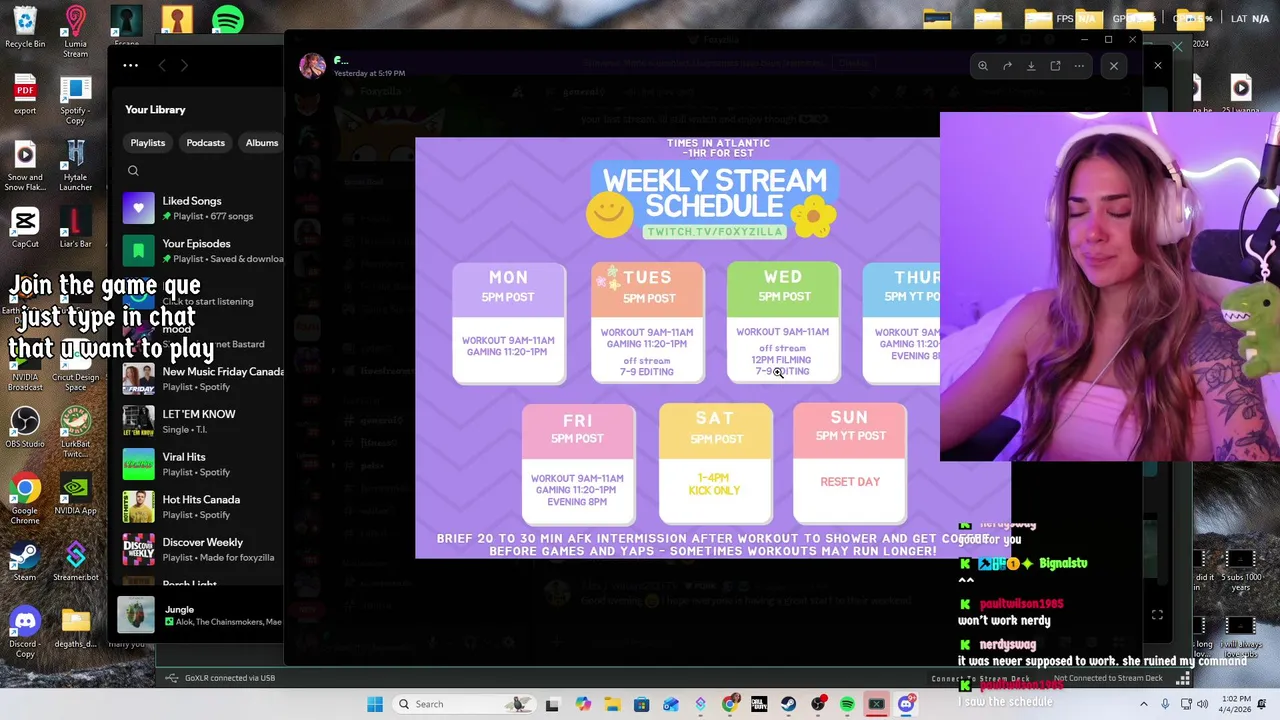The width and height of the screenshot is (1280, 720).
Task: Open the Recycle Bin desktop icon
Action: (x=25, y=28)
